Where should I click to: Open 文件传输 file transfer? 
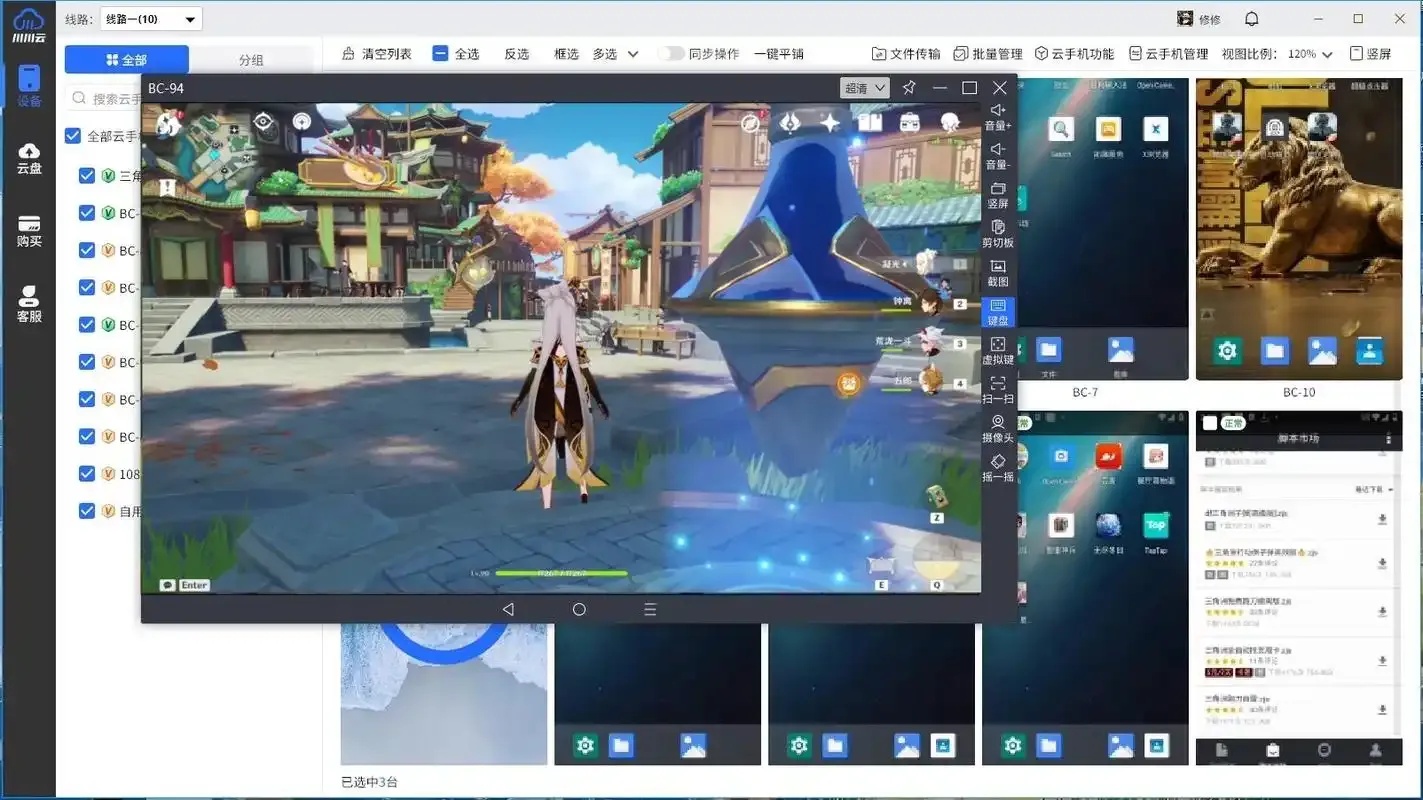pos(906,54)
